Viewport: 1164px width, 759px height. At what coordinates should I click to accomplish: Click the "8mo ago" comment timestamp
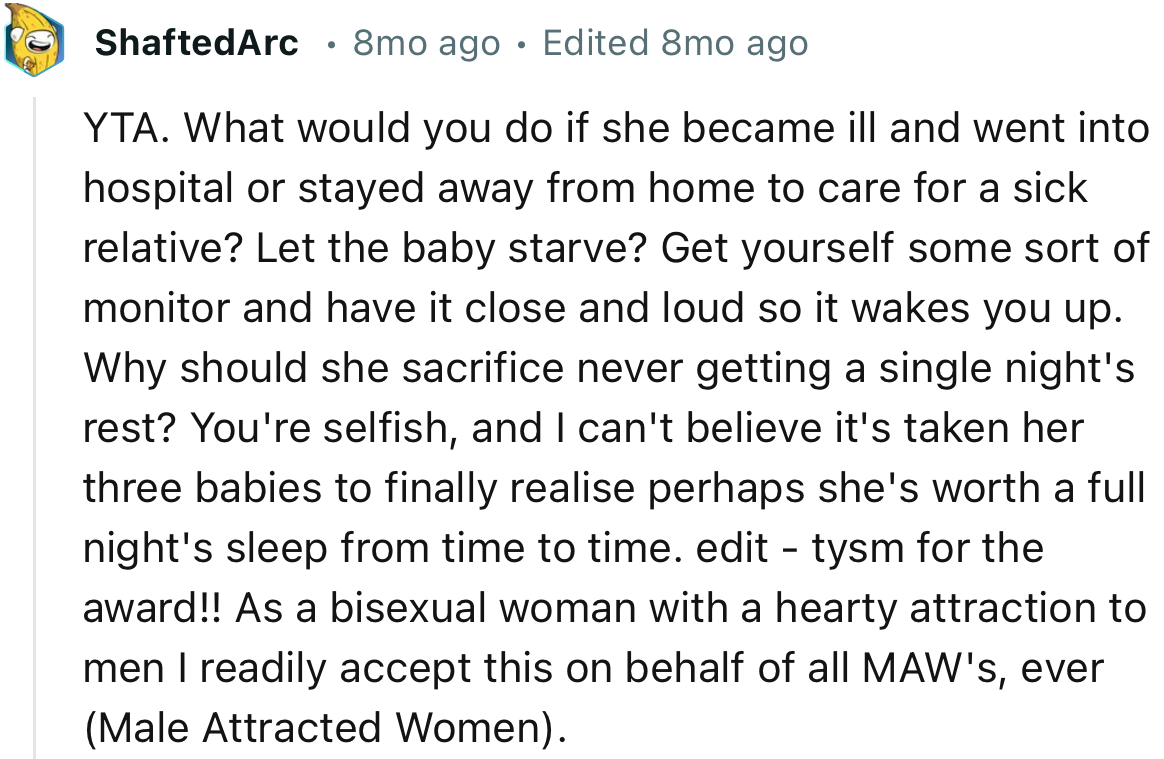pos(426,43)
